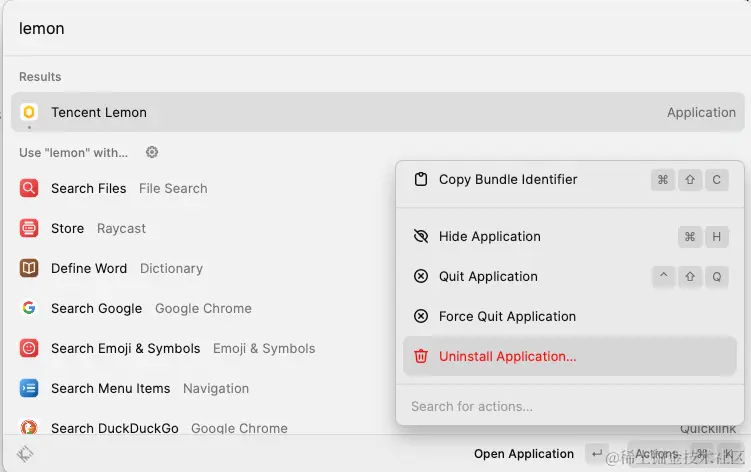The width and height of the screenshot is (751, 472).
Task: Click the lemon search input field
Action: click(376, 29)
